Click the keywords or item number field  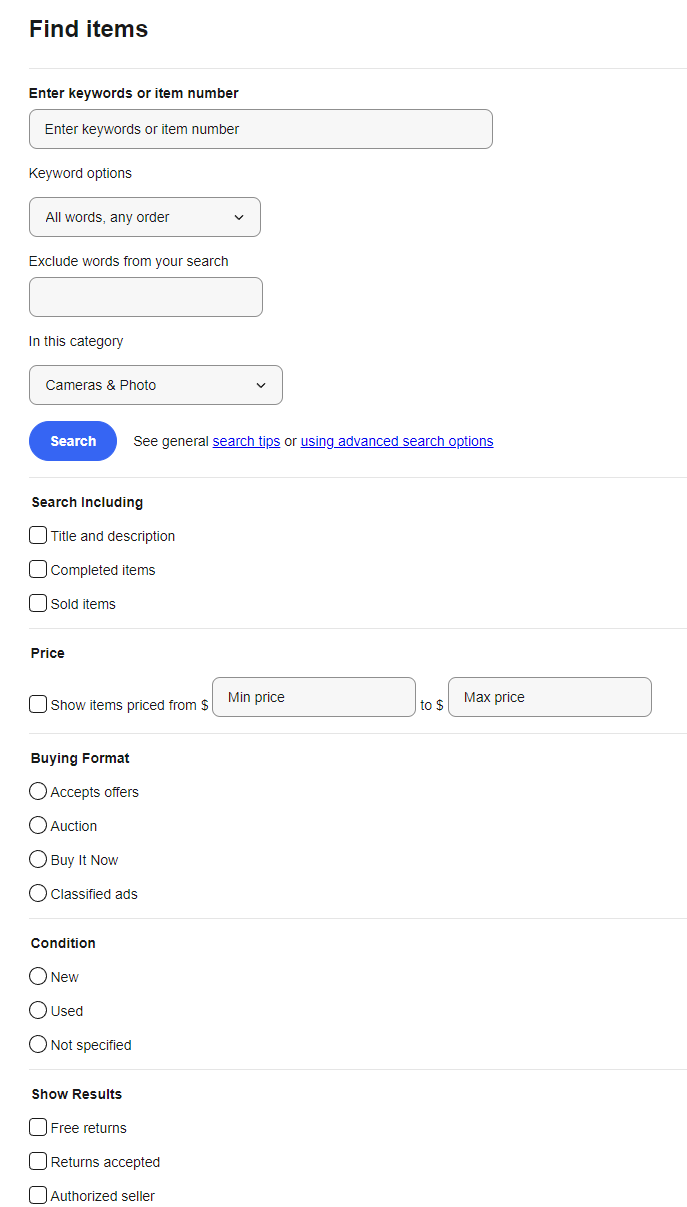pos(260,129)
